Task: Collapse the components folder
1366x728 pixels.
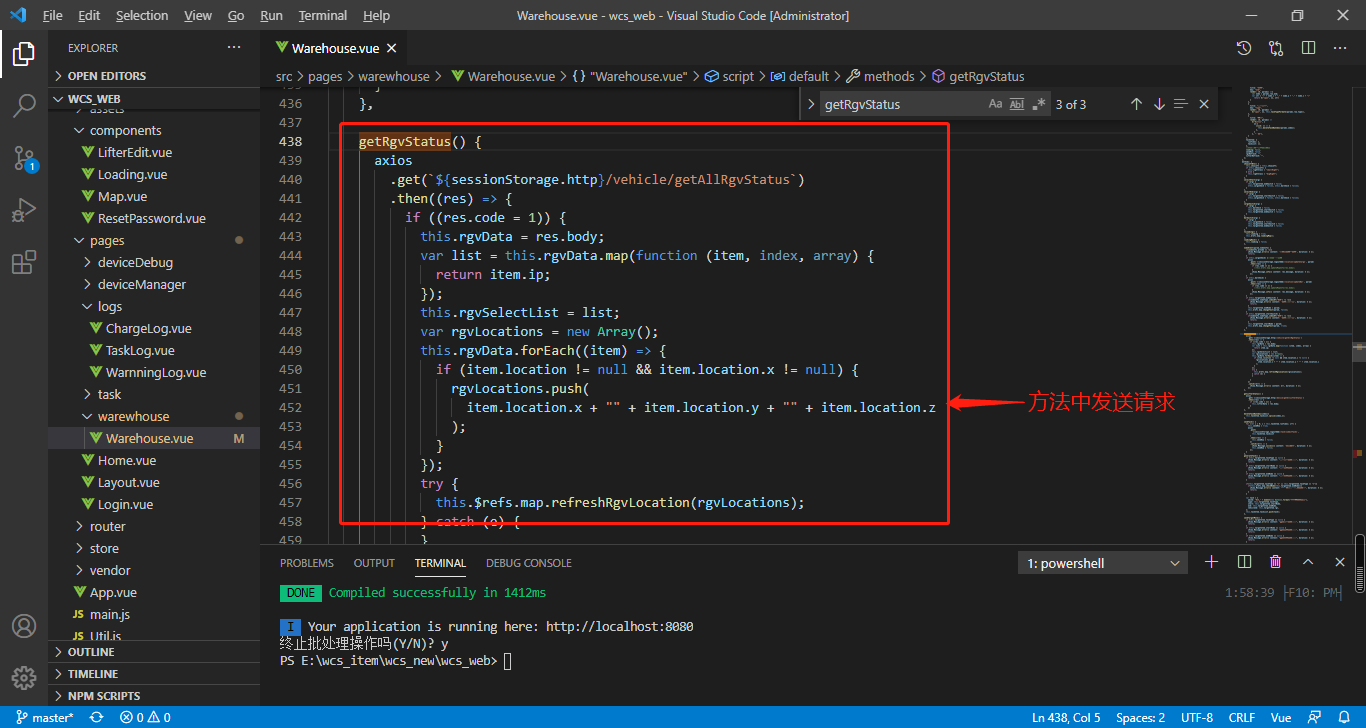Action: [x=154, y=130]
